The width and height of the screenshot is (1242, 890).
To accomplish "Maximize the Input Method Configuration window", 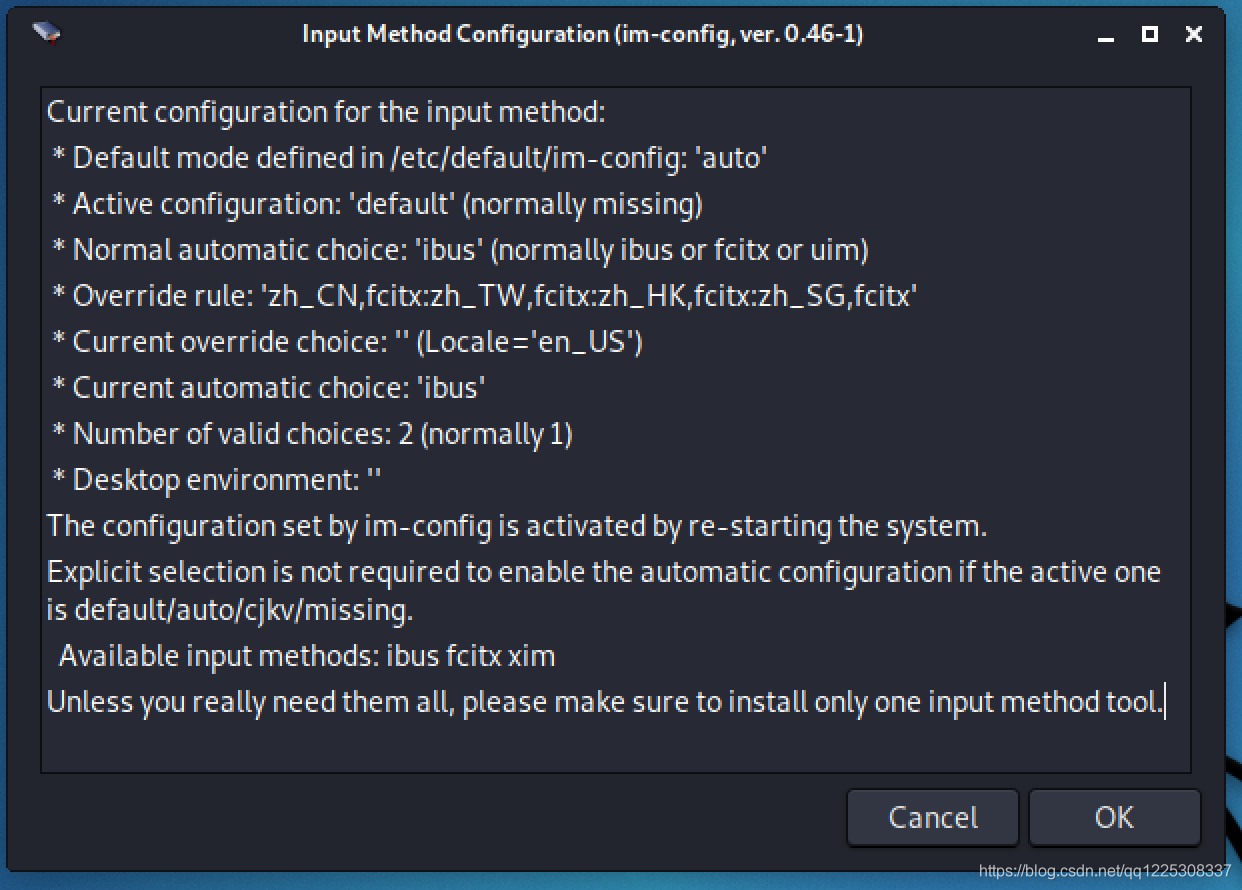I will pos(1150,34).
